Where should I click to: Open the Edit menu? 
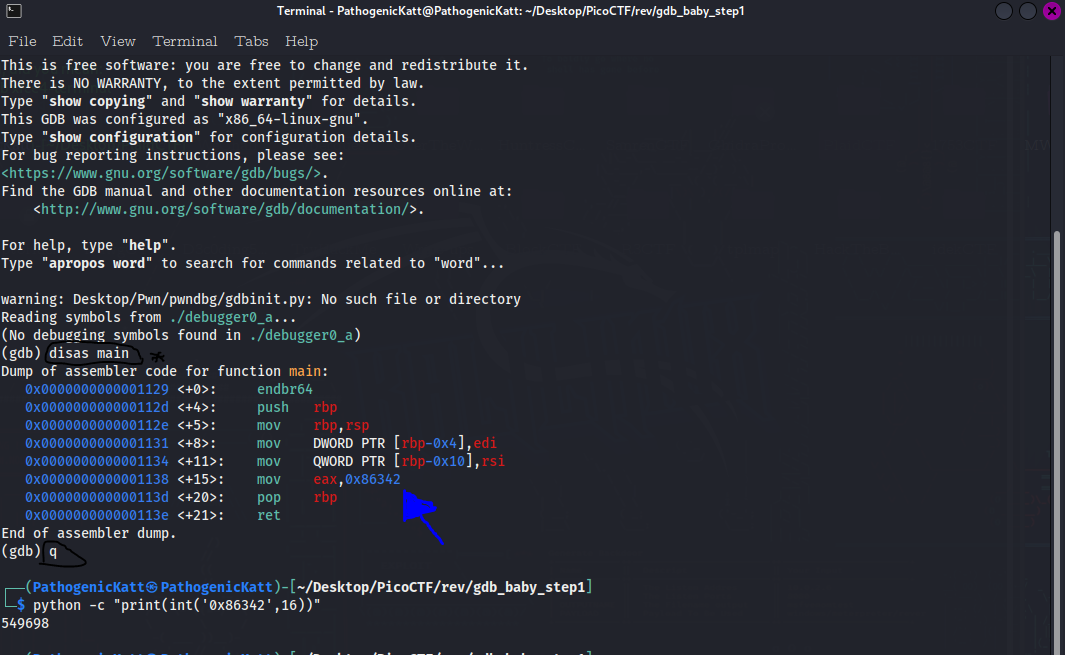pyautogui.click(x=68, y=41)
